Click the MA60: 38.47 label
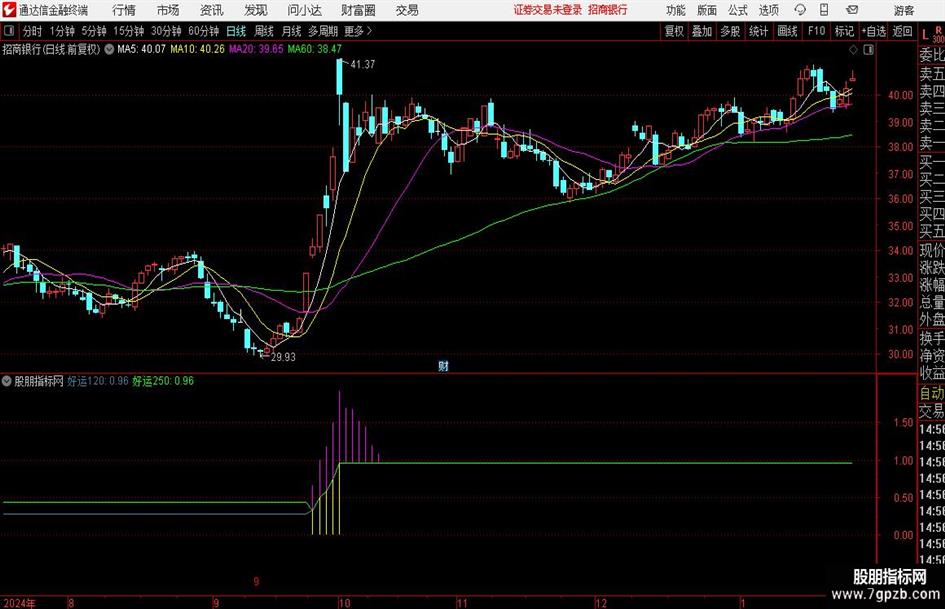Viewport: 945px width, 609px height. tap(315, 49)
